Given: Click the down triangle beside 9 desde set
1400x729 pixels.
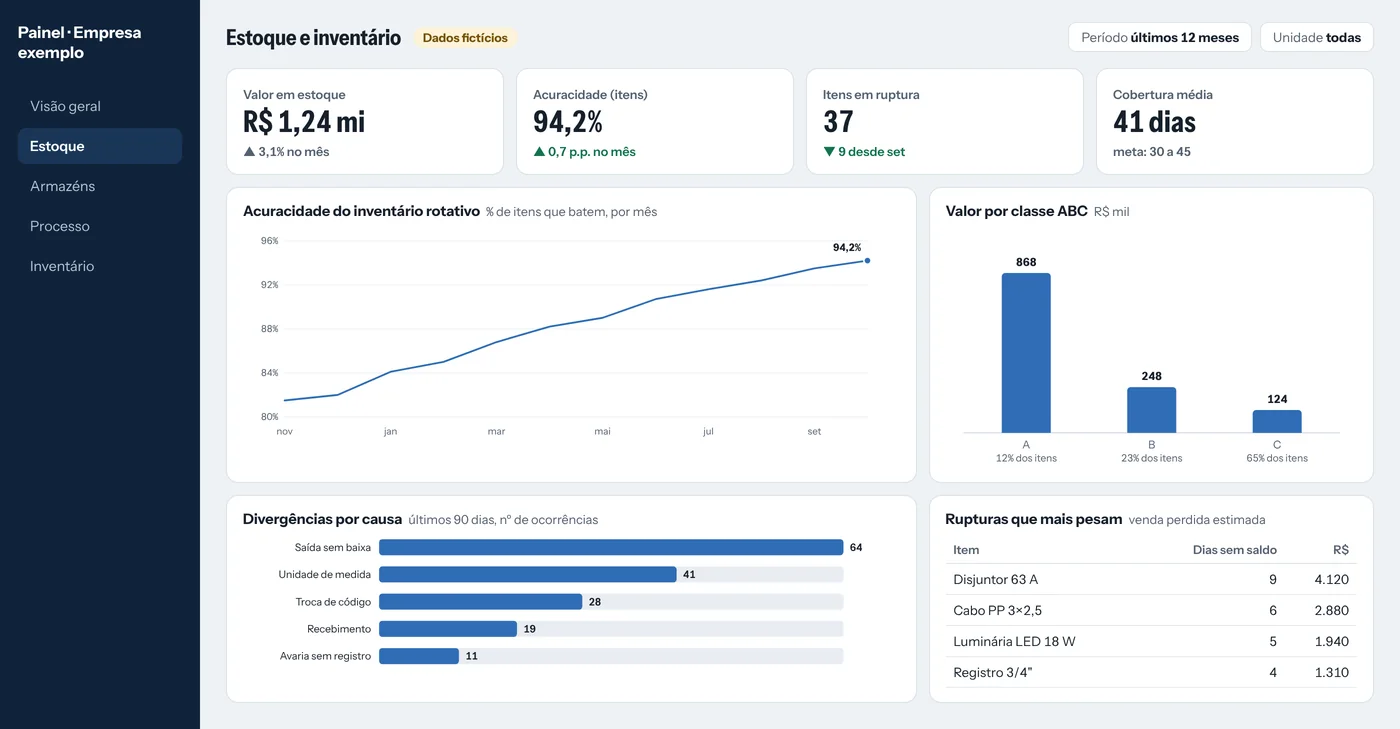Looking at the screenshot, I should [829, 152].
